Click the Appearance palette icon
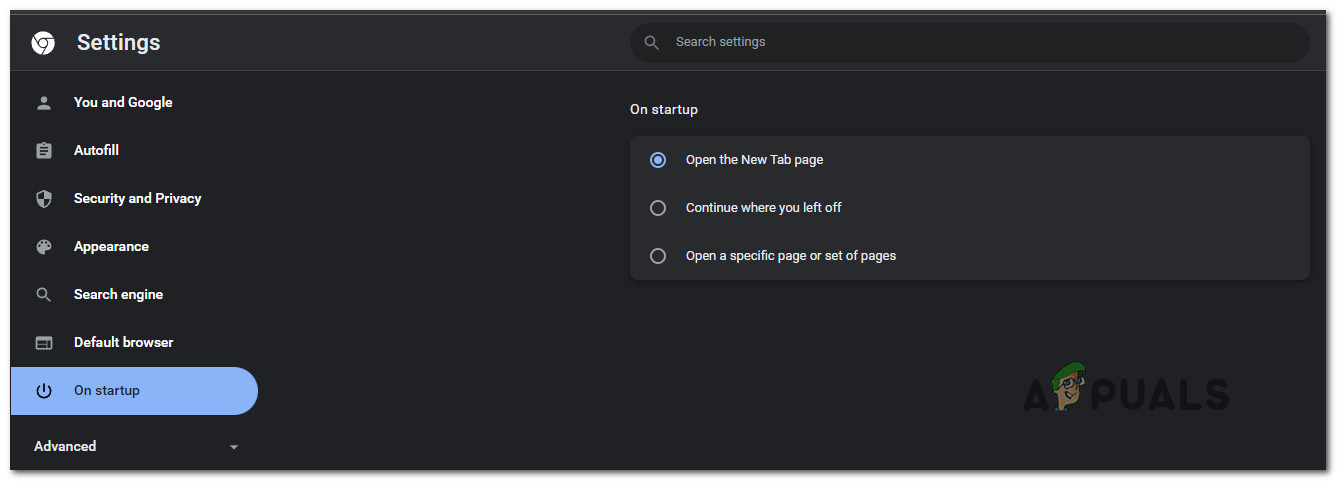Screen dimensions: 1337x481 pyautogui.click(x=44, y=247)
